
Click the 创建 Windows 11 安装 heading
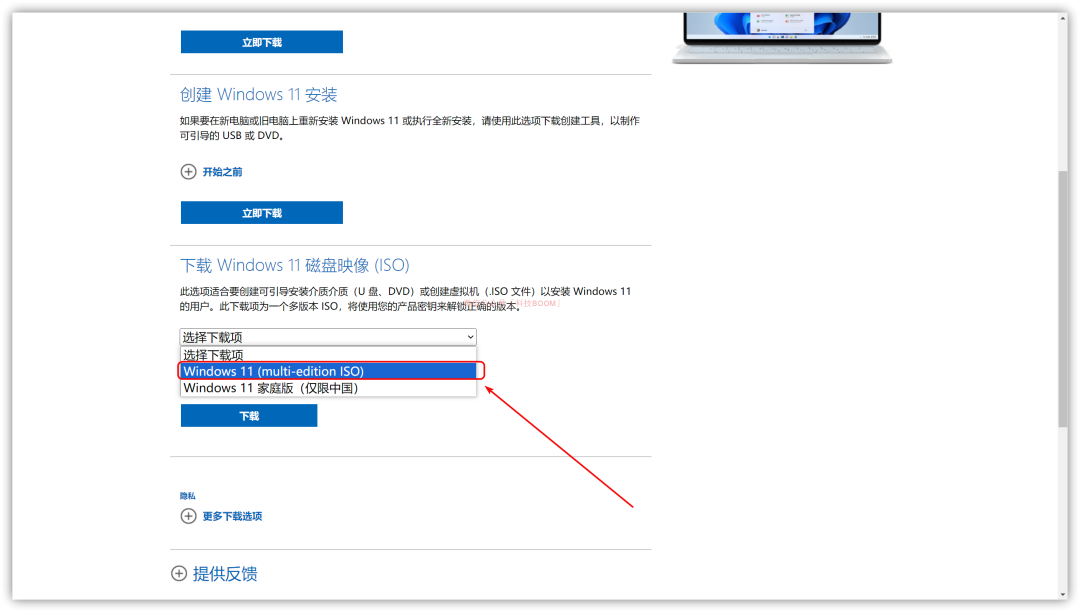[x=258, y=94]
